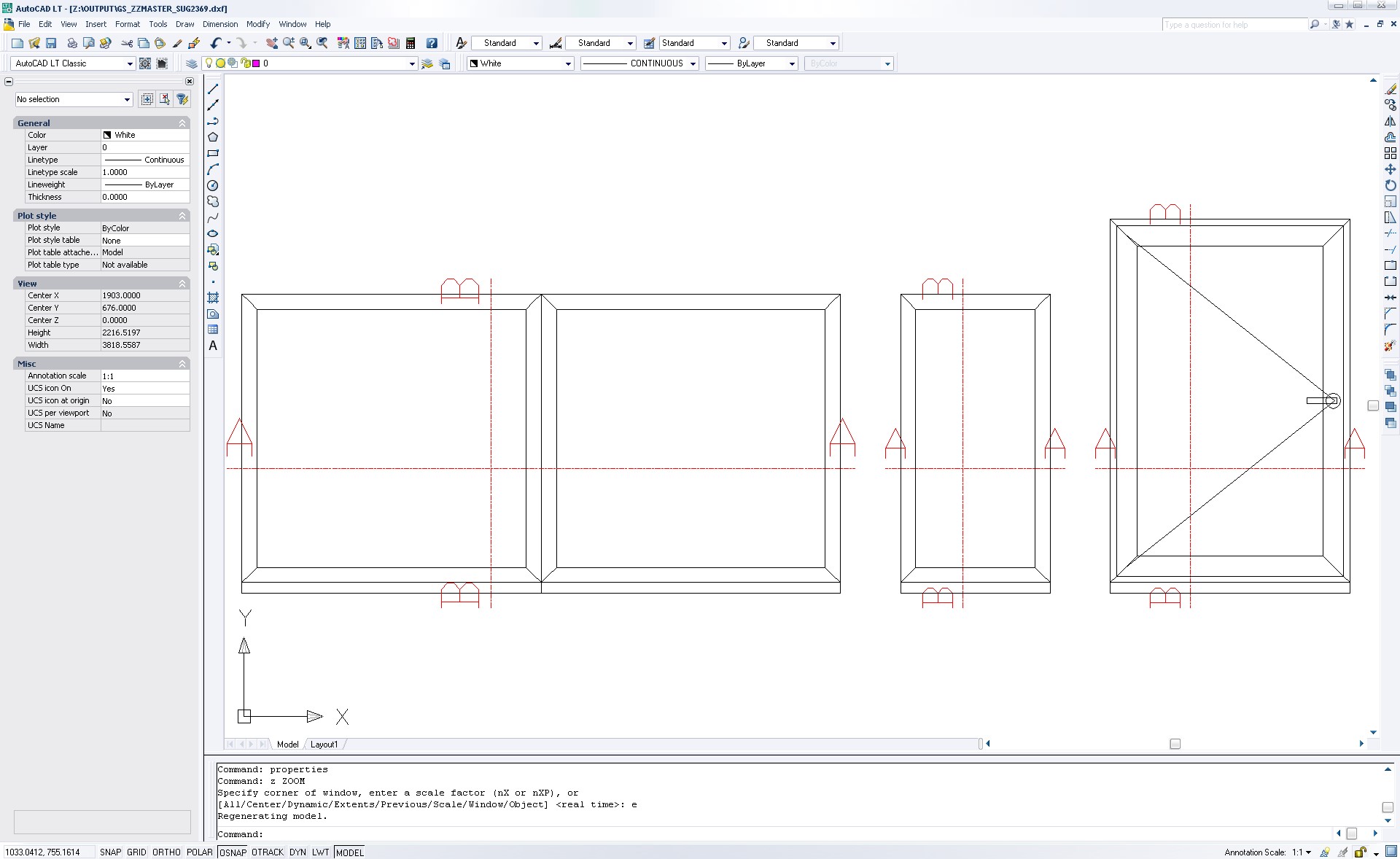Select the Ellipse draw tool
The width and height of the screenshot is (1400, 859).
[213, 233]
